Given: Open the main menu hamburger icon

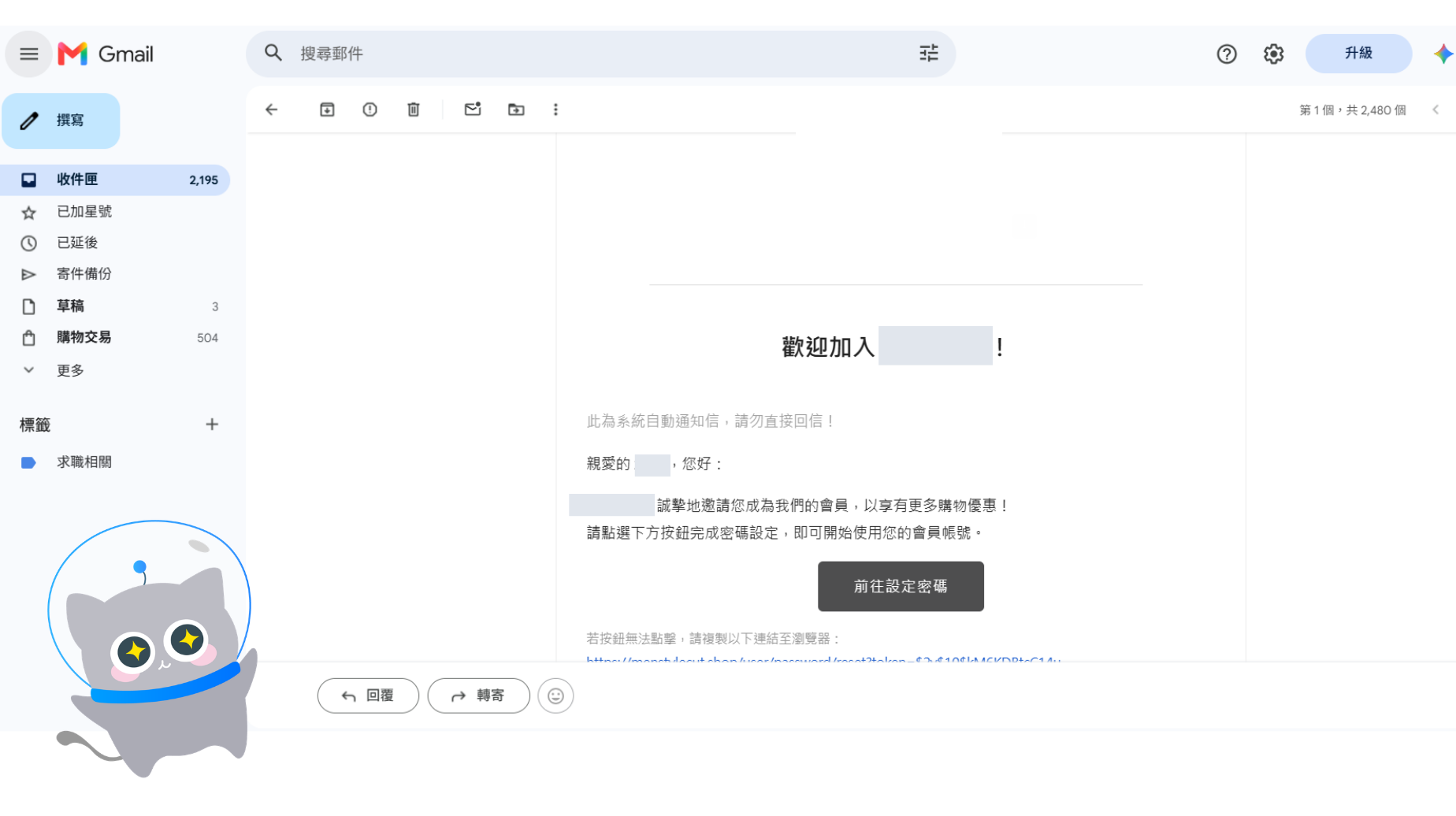Looking at the screenshot, I should pyautogui.click(x=29, y=54).
